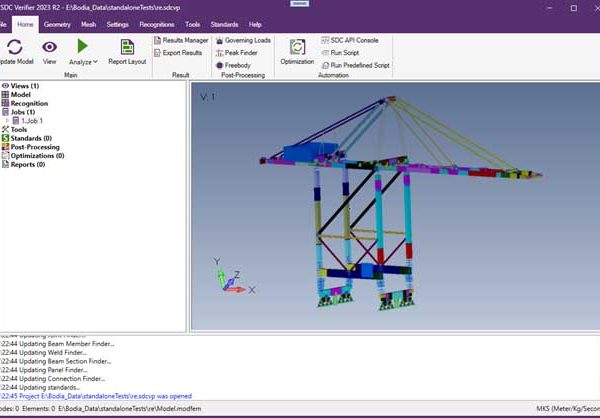
Task: Click the Optimization icon
Action: coord(297,52)
